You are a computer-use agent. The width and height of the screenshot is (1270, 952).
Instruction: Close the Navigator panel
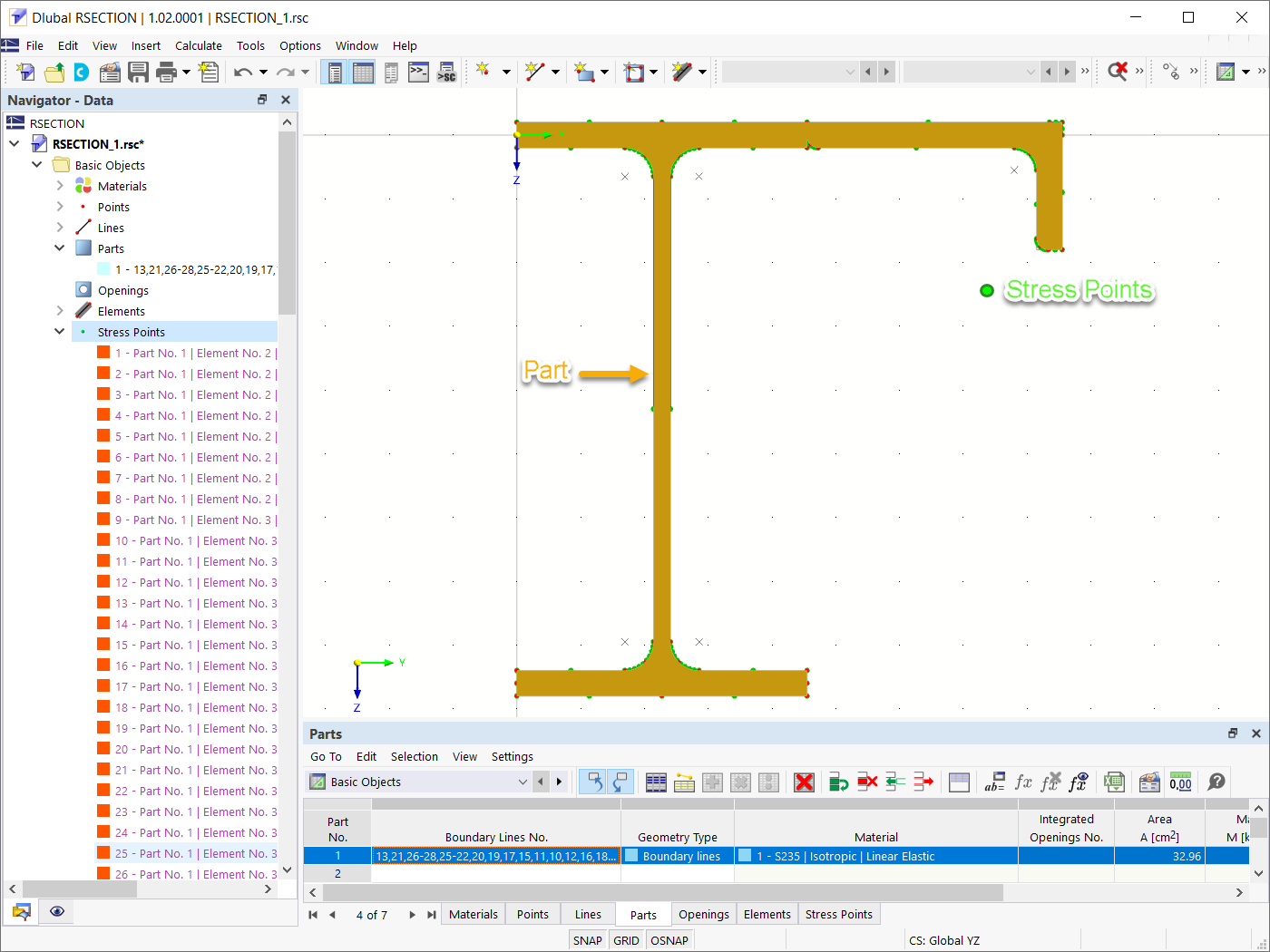[x=285, y=100]
